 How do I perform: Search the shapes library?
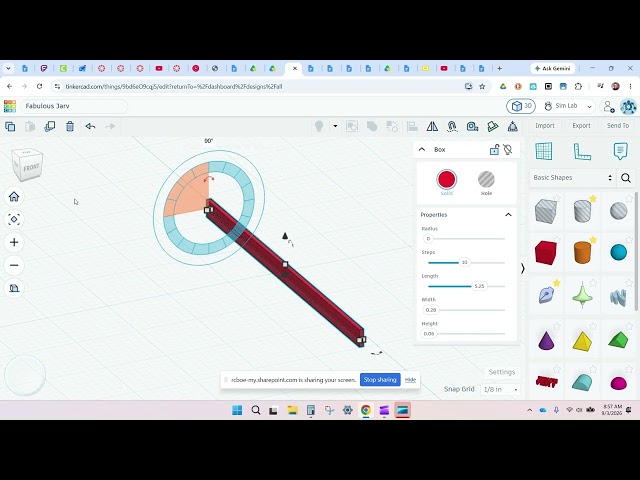coord(626,178)
